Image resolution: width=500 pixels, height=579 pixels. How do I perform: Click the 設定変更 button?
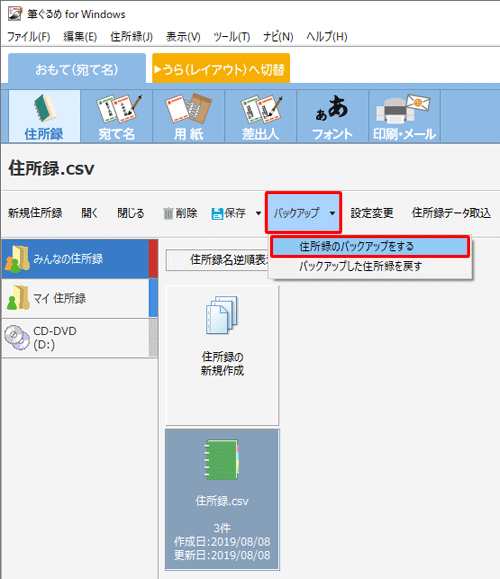[x=372, y=213]
